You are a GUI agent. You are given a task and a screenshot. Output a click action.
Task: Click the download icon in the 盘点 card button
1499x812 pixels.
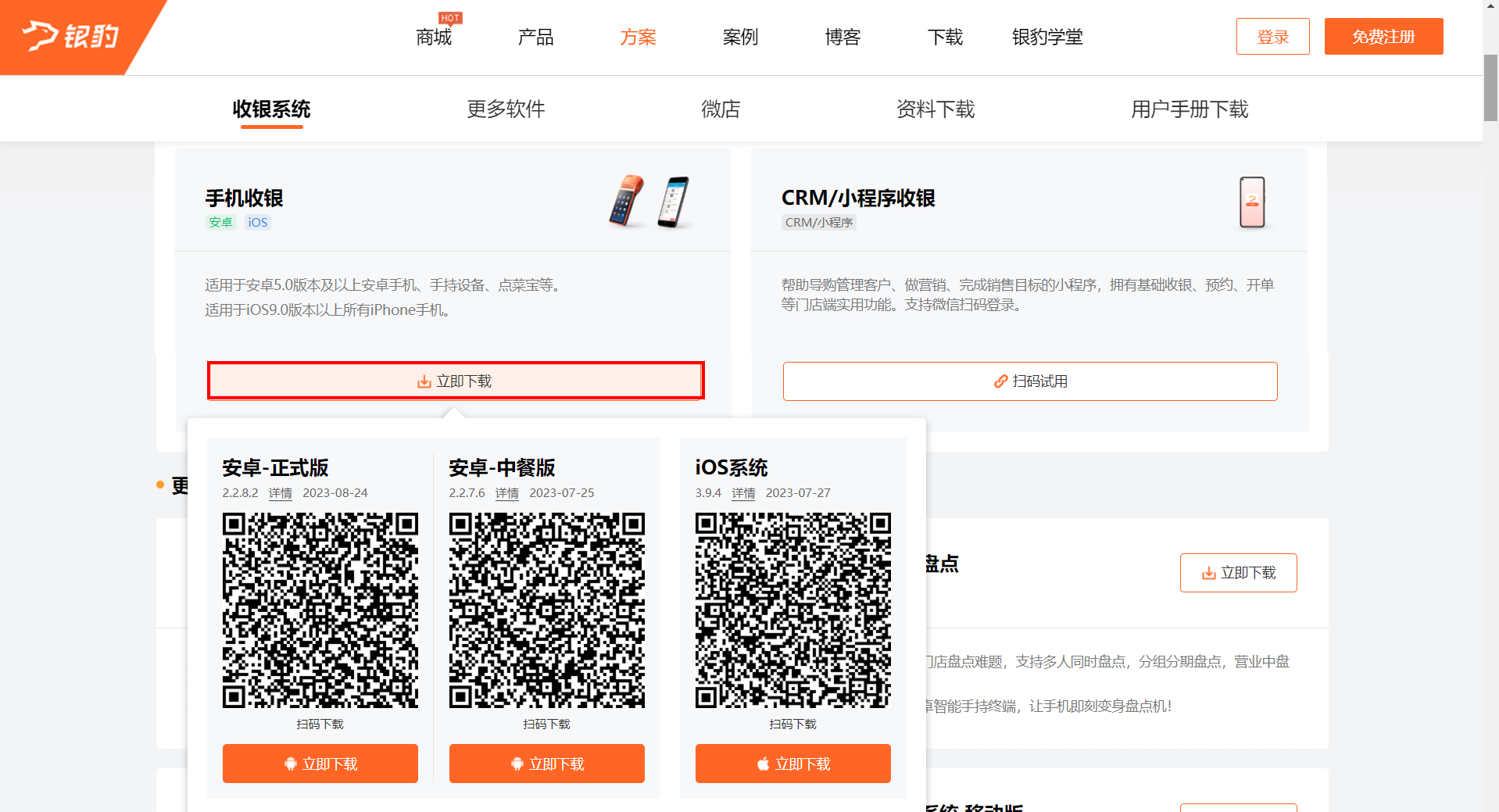coord(1209,573)
